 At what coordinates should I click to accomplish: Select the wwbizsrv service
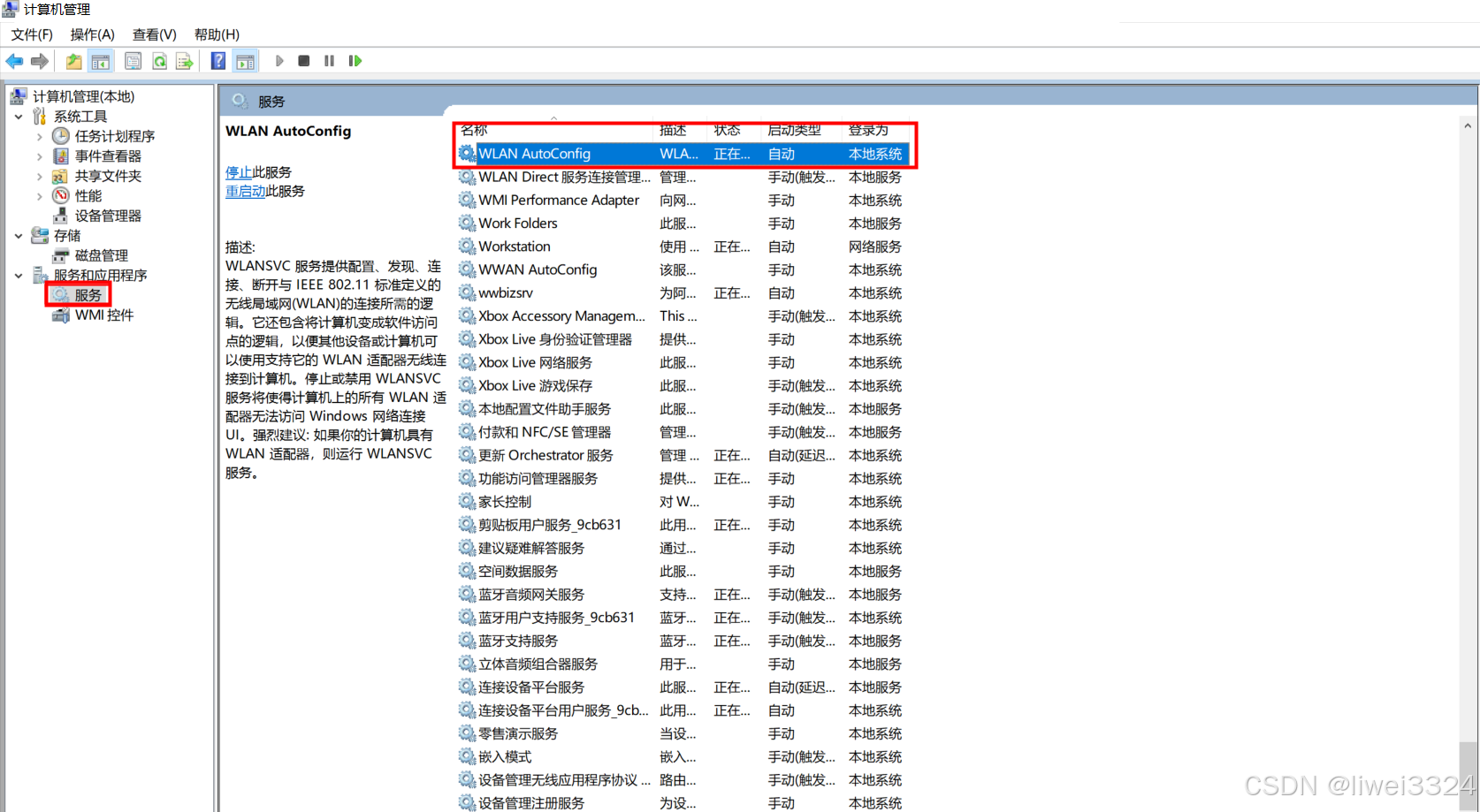[683, 292]
